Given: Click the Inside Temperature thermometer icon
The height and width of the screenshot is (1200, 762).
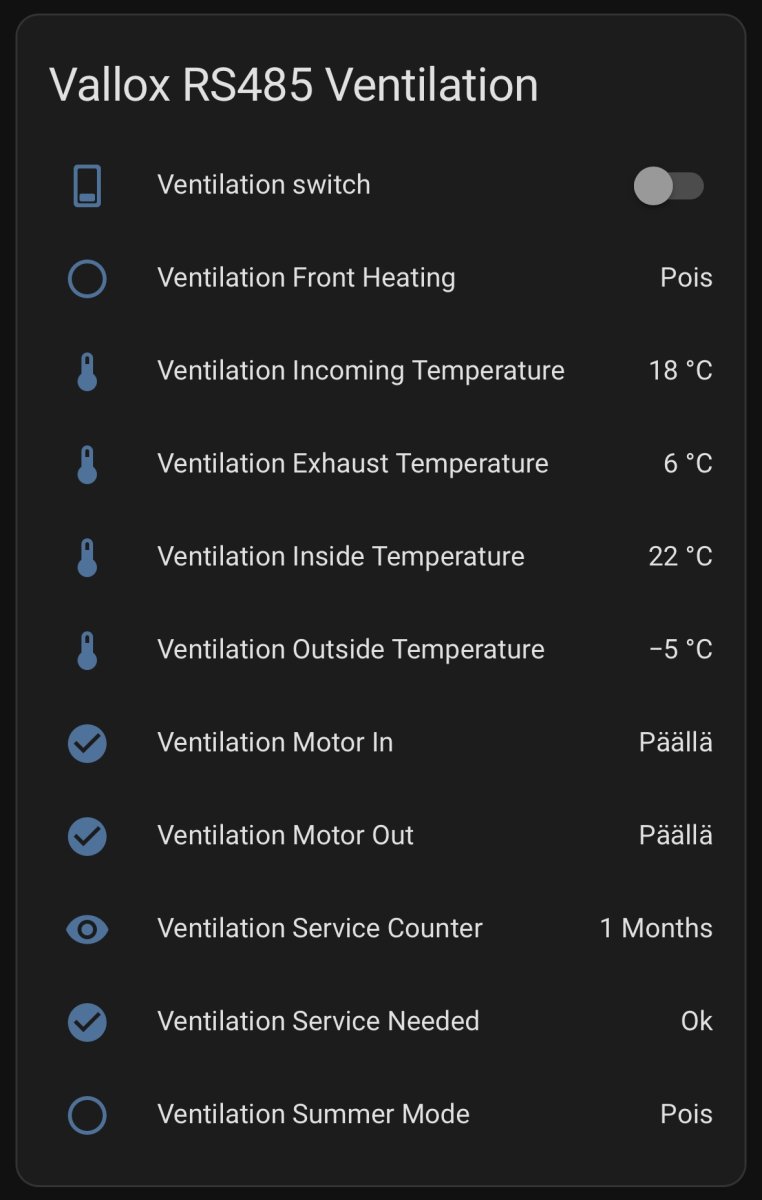Looking at the screenshot, I should tap(87, 557).
